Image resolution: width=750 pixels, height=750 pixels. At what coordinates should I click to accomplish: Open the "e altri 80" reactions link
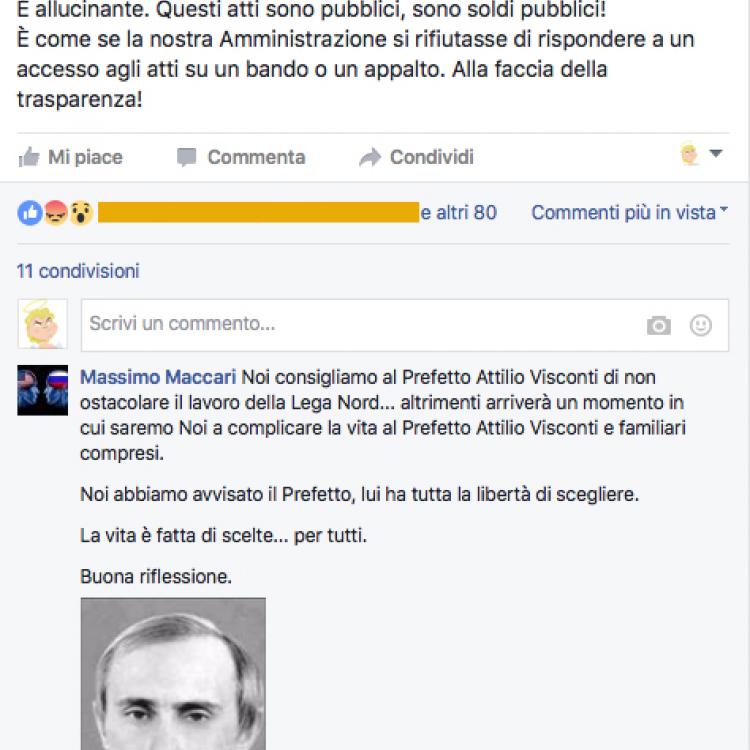458,213
